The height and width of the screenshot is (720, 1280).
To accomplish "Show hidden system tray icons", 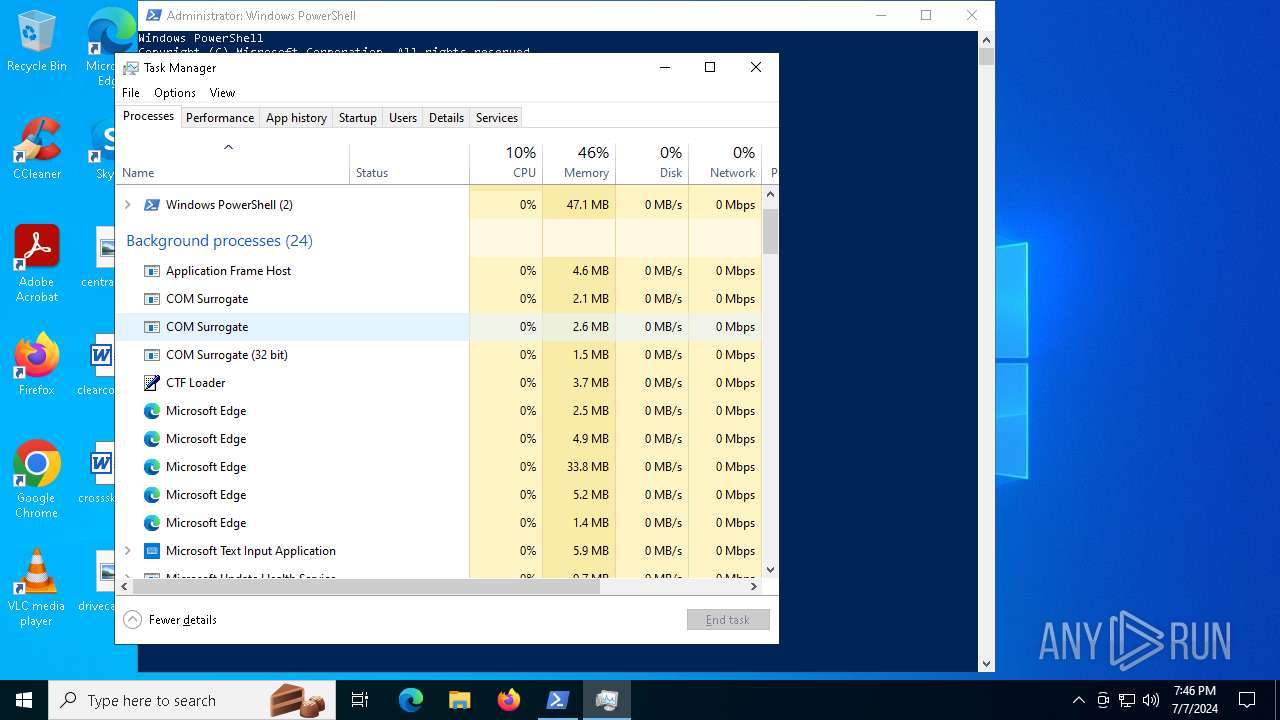I will 1078,700.
